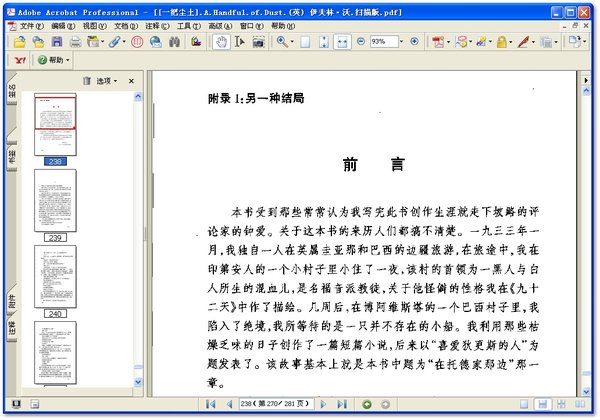Click the Create PDF icon
This screenshot has height=420, width=600.
(x=438, y=42)
